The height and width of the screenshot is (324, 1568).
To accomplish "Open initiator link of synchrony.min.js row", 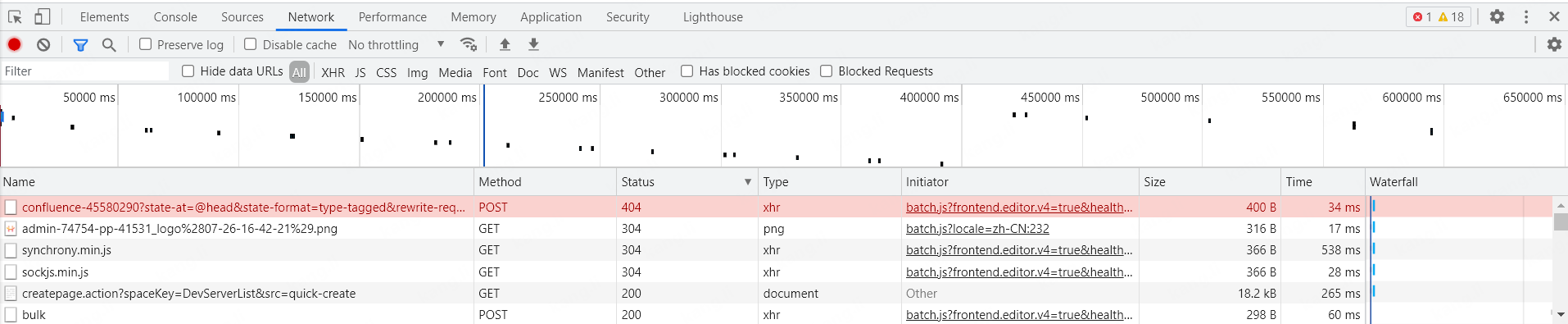I will coord(1019,250).
